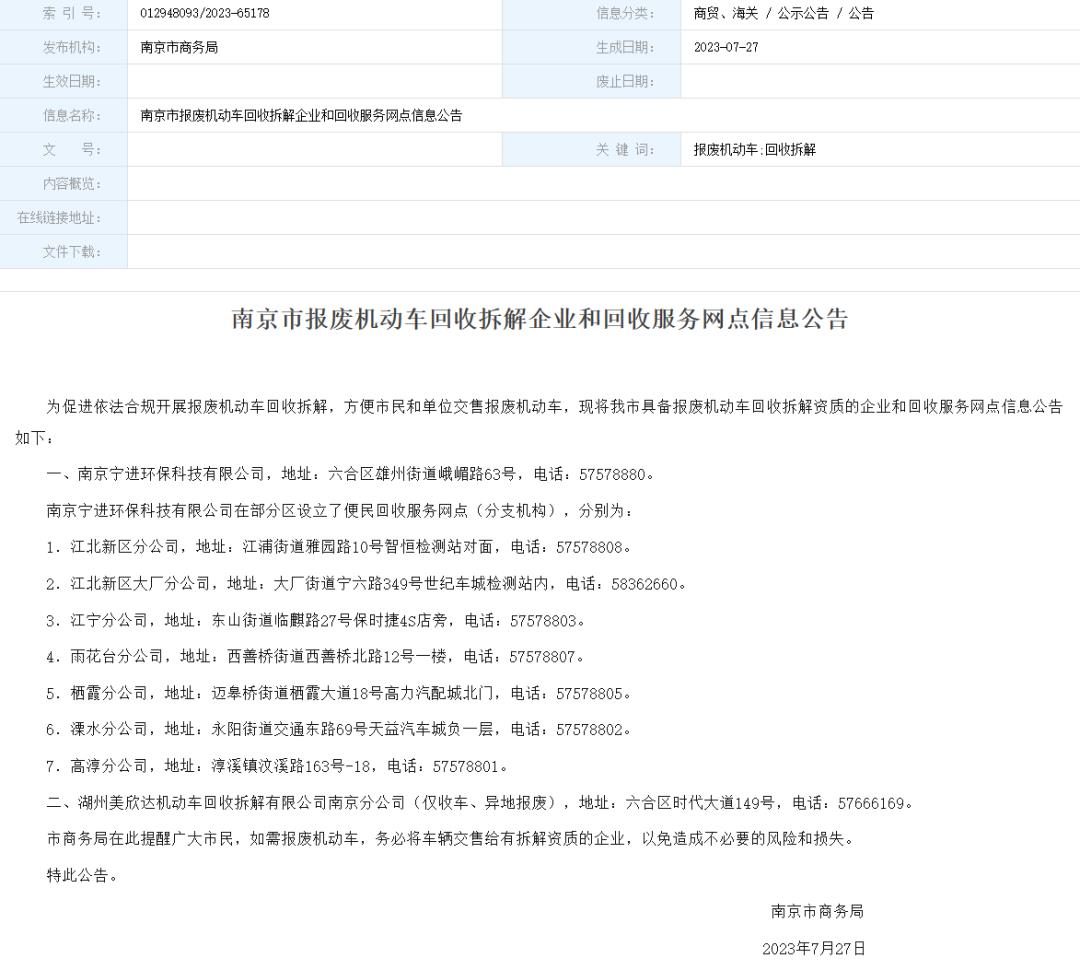Click the 雨花台分公司 address line
The image size is (1080, 970).
tap(315, 657)
